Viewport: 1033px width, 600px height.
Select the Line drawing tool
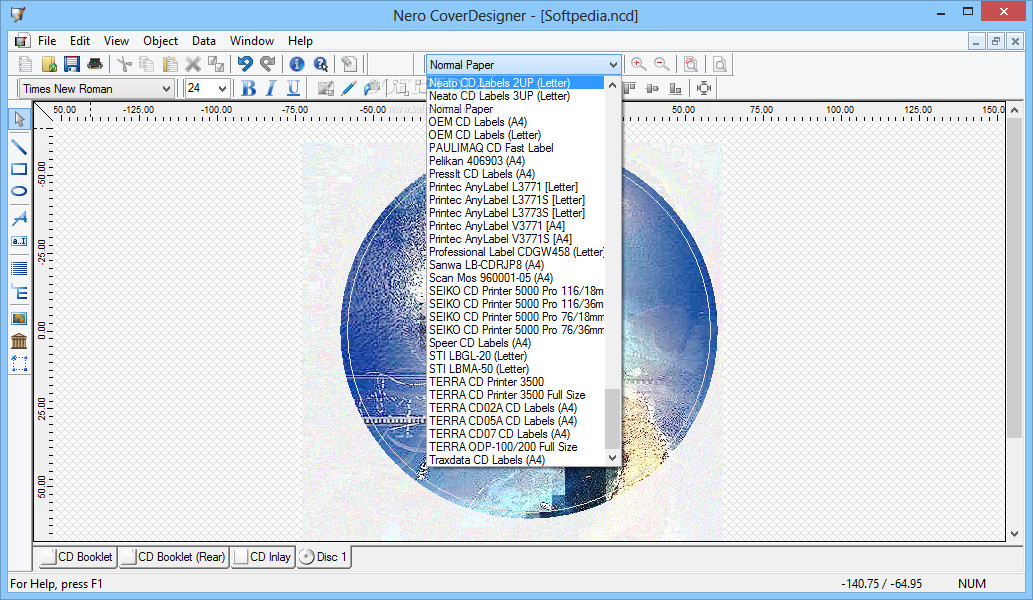pos(19,146)
